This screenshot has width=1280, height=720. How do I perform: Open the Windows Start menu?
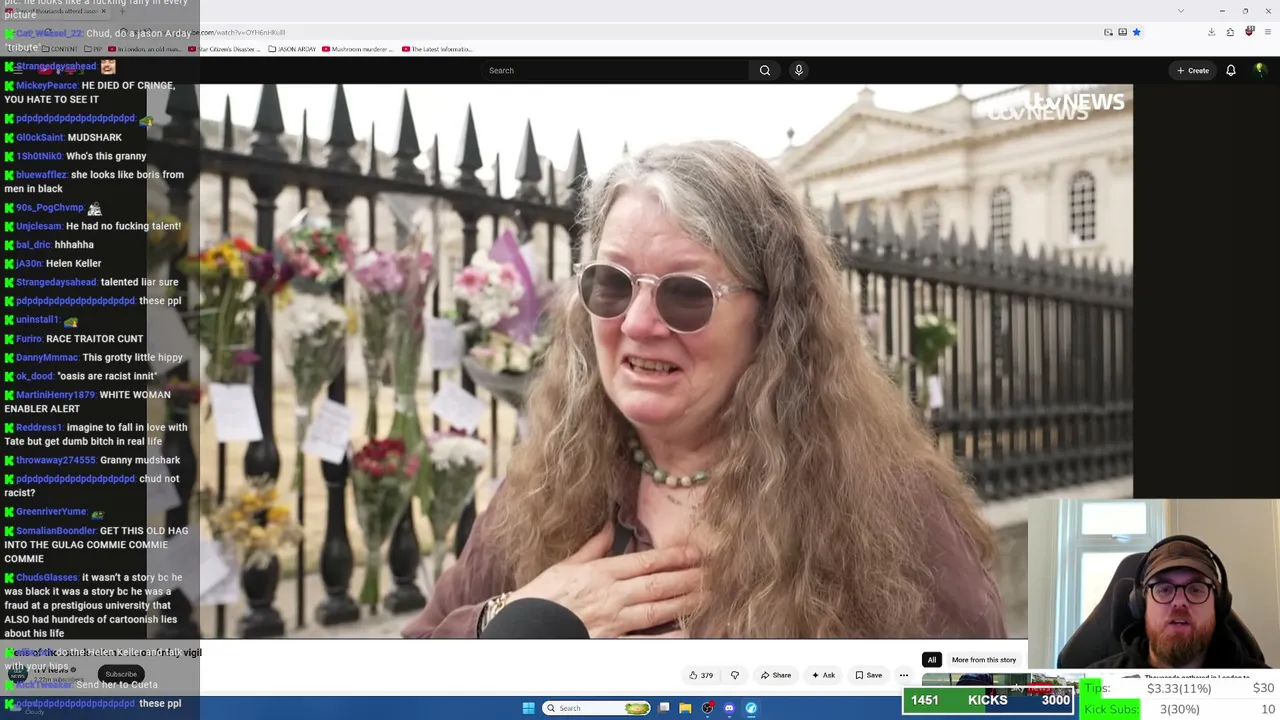529,708
